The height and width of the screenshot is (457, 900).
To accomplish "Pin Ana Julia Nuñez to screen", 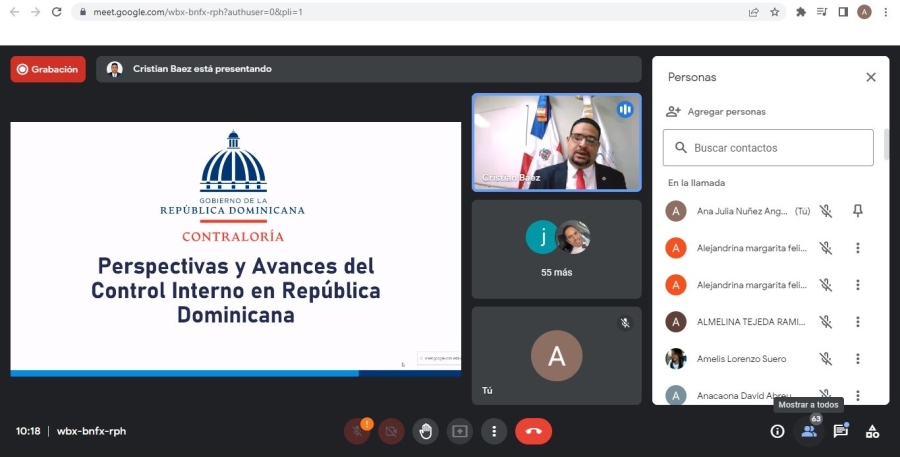I will coord(857,211).
